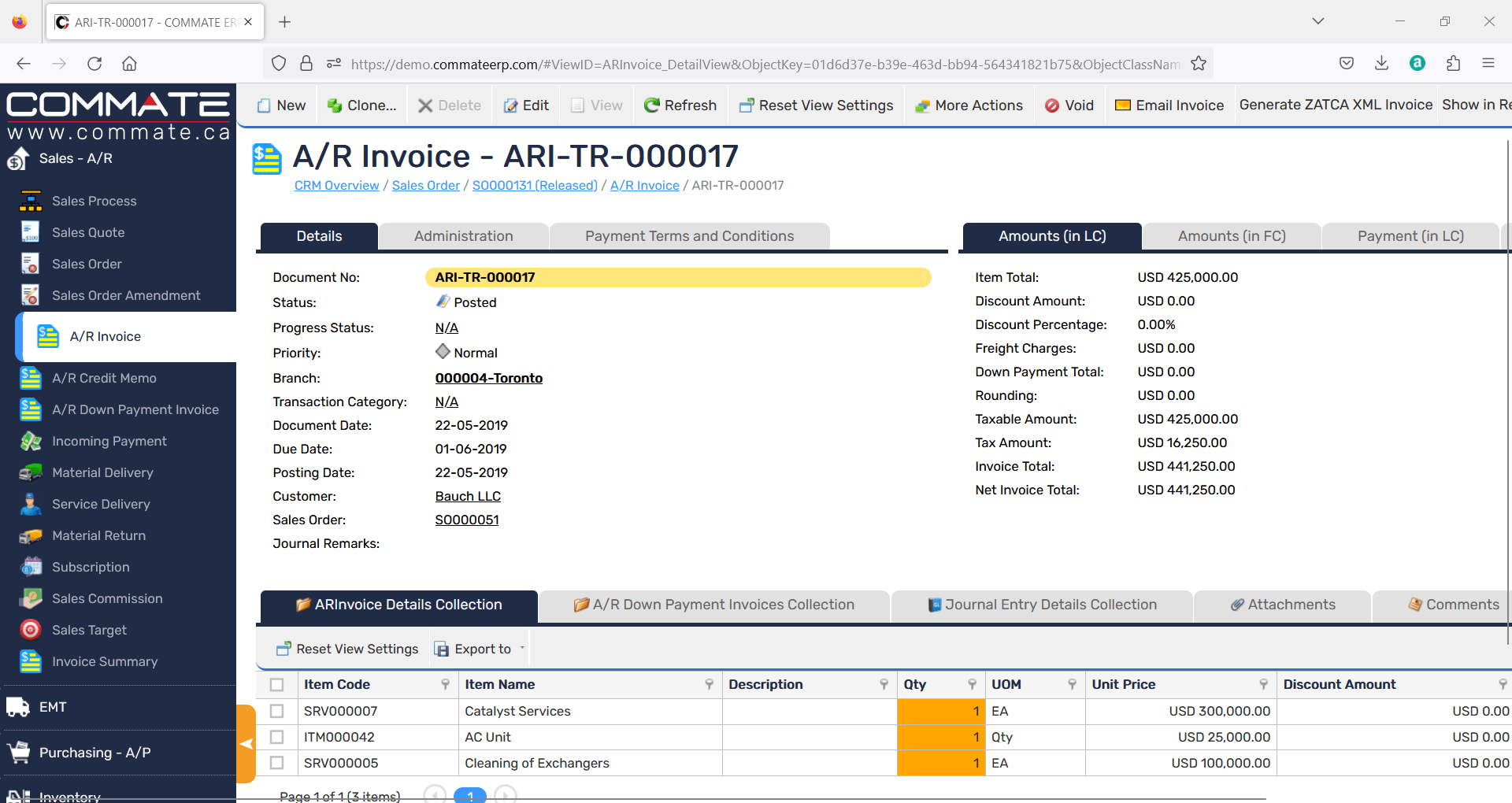
Task: Open browser extensions menu
Action: coord(1453,64)
